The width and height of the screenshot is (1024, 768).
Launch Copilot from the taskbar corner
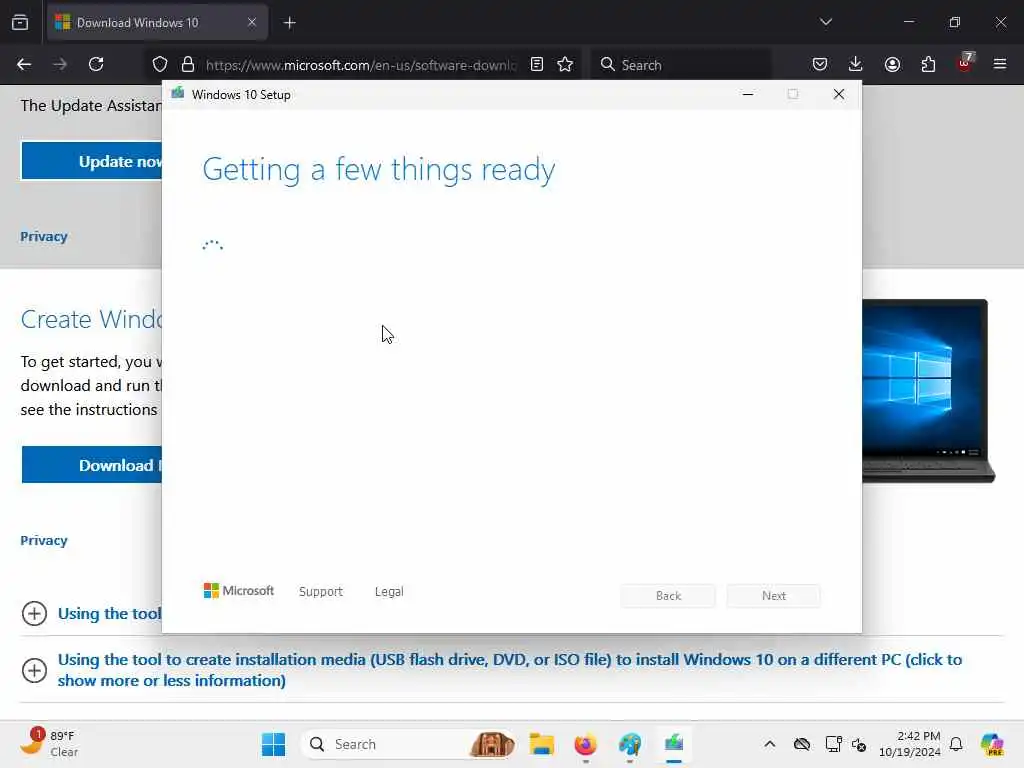(992, 744)
